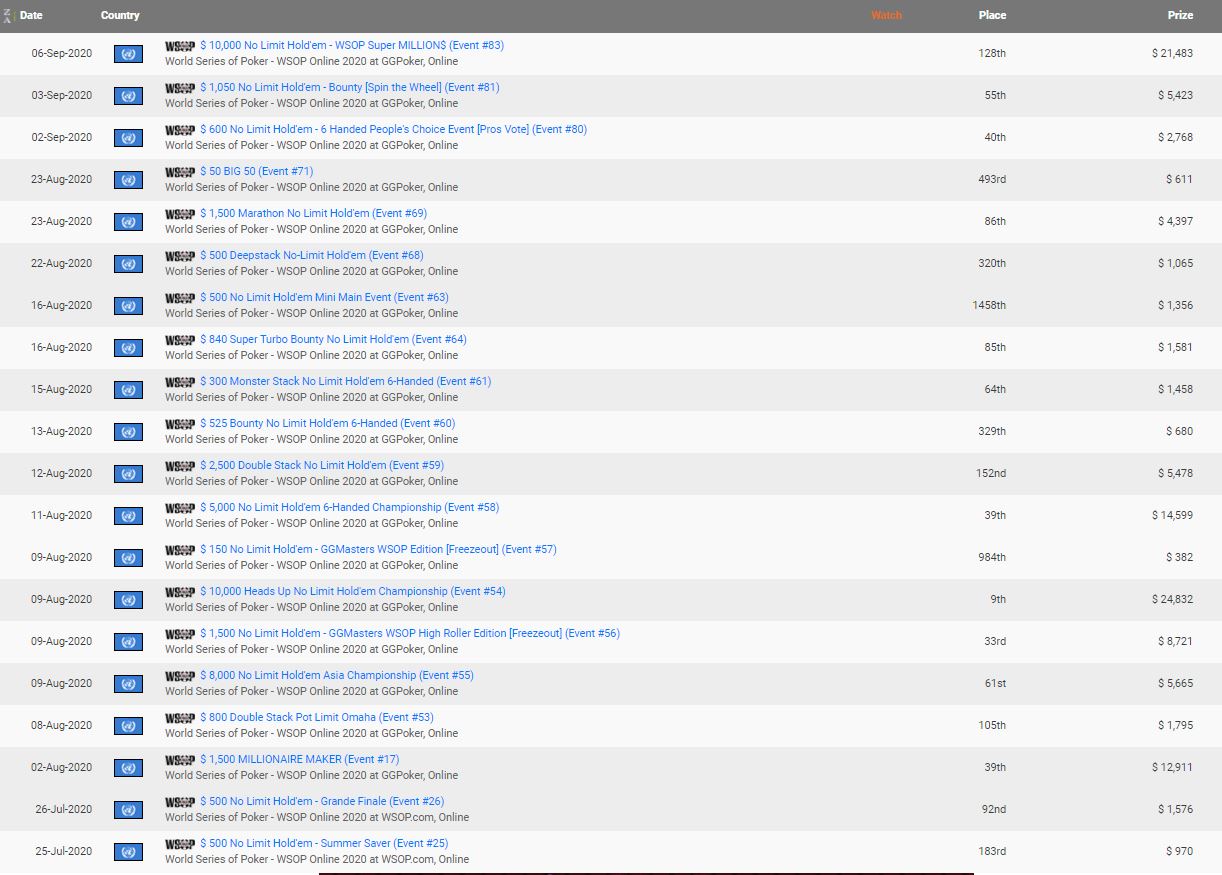Click the WSOP logo beside Asia Championship Event #55
This screenshot has height=875, width=1222.
tap(180, 676)
